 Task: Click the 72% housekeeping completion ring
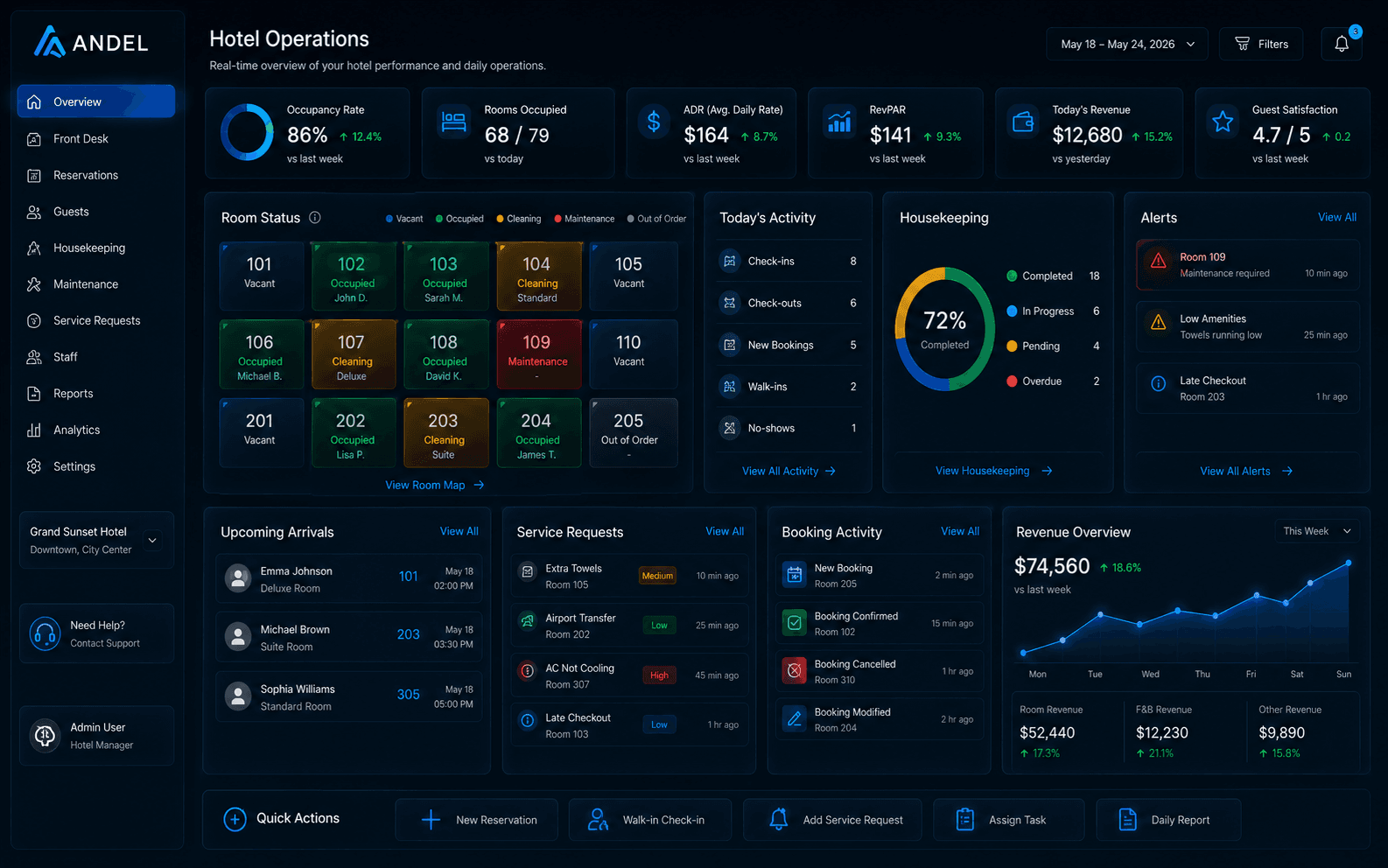944,329
